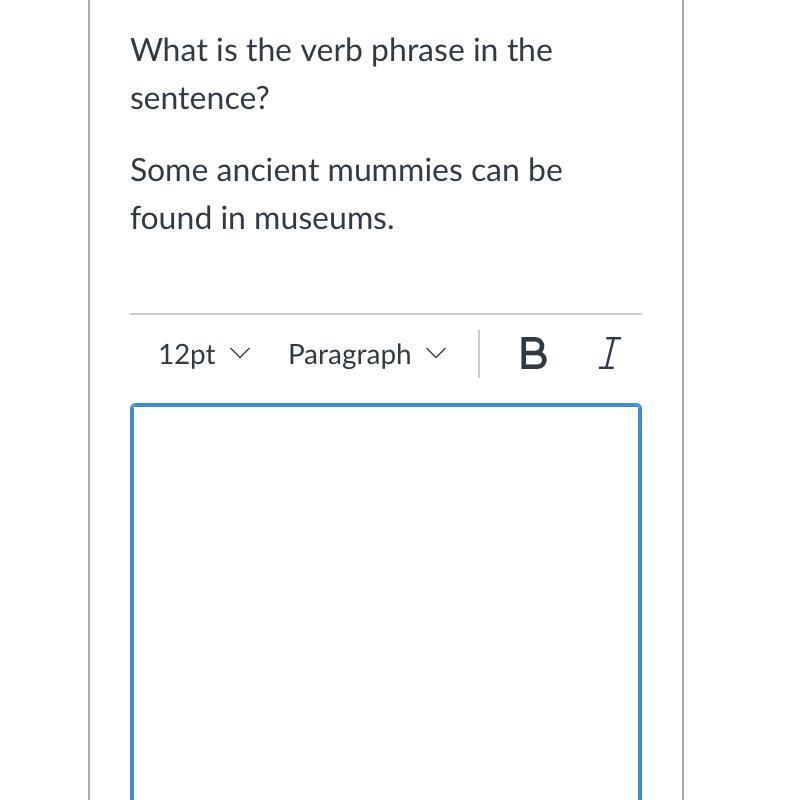Viewport: 800px width, 800px height.
Task: Open the Paragraph block format dropdown
Action: pyautogui.click(x=365, y=354)
